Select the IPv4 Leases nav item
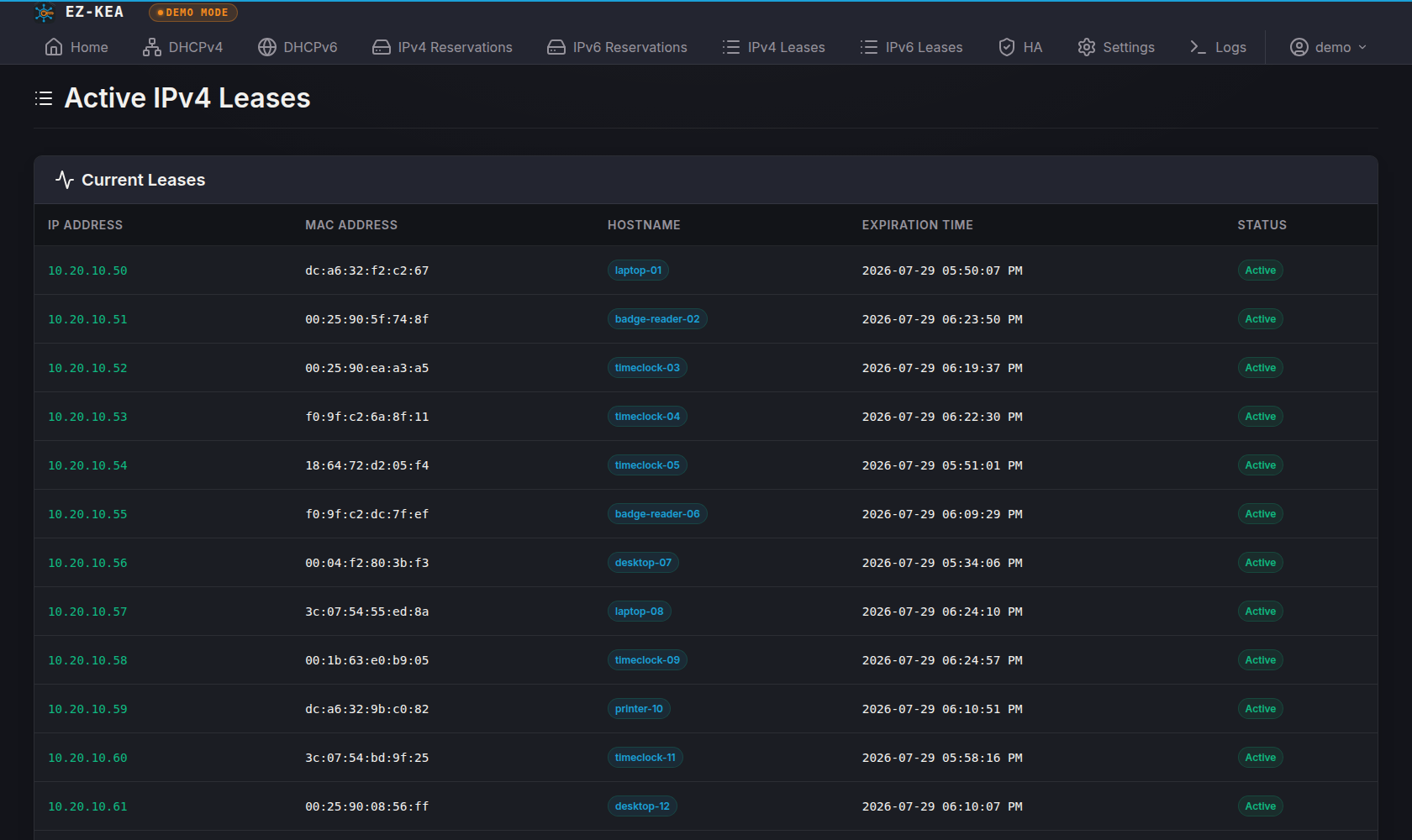Viewport: 1412px width, 840px height. (x=773, y=47)
